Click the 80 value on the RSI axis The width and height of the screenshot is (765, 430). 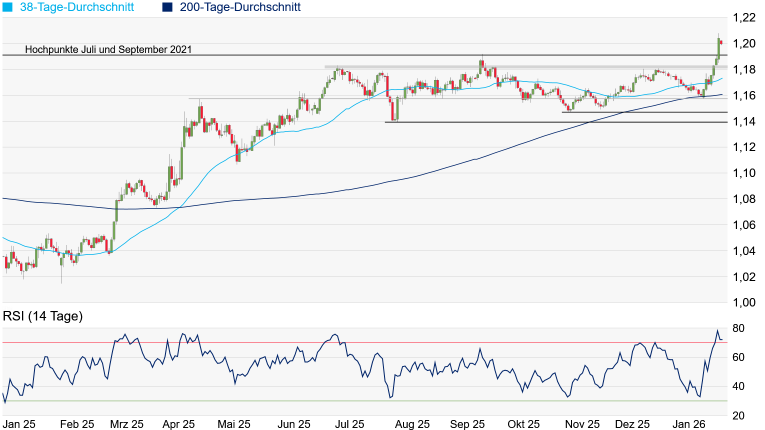pyautogui.click(x=740, y=329)
